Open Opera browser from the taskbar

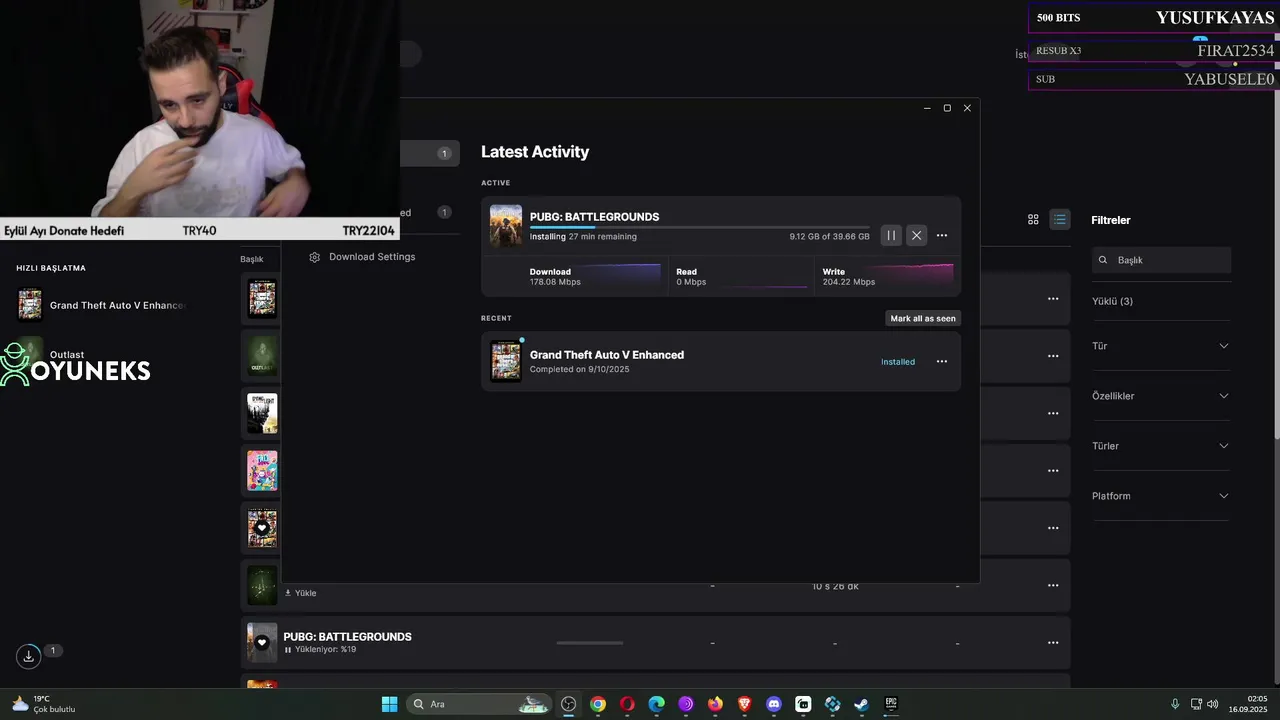coord(627,704)
